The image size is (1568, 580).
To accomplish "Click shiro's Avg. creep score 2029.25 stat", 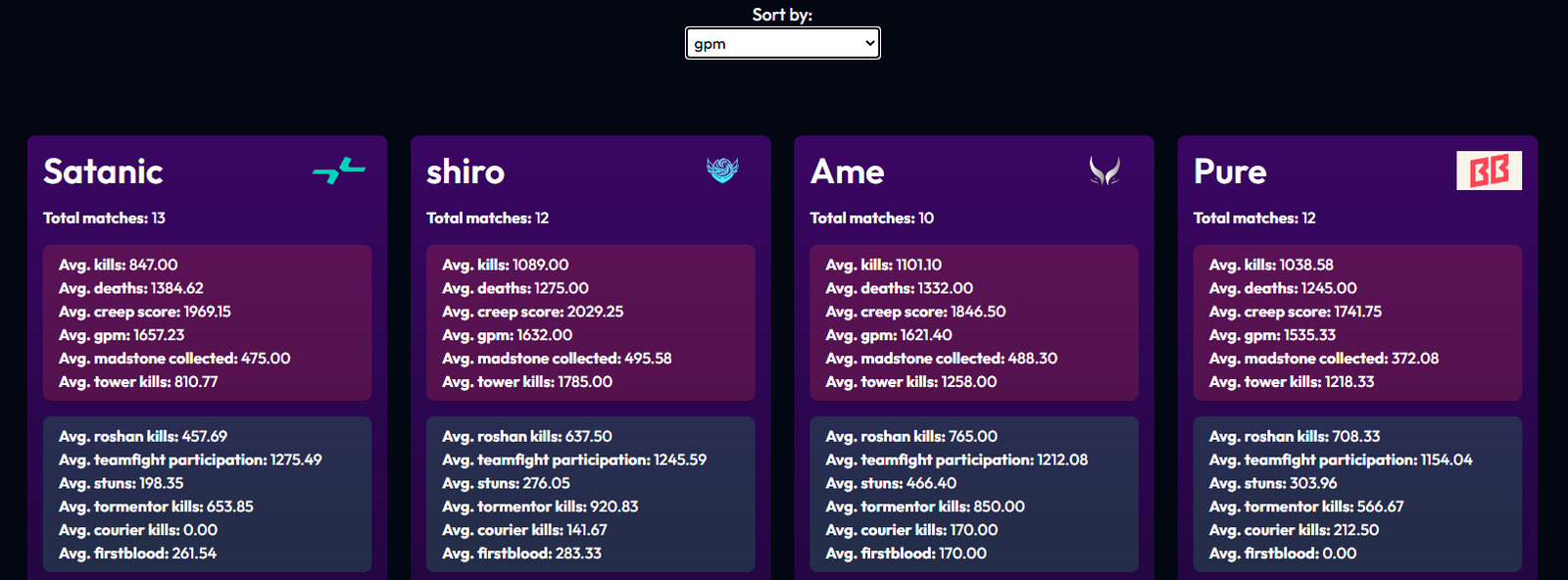I will click(532, 312).
